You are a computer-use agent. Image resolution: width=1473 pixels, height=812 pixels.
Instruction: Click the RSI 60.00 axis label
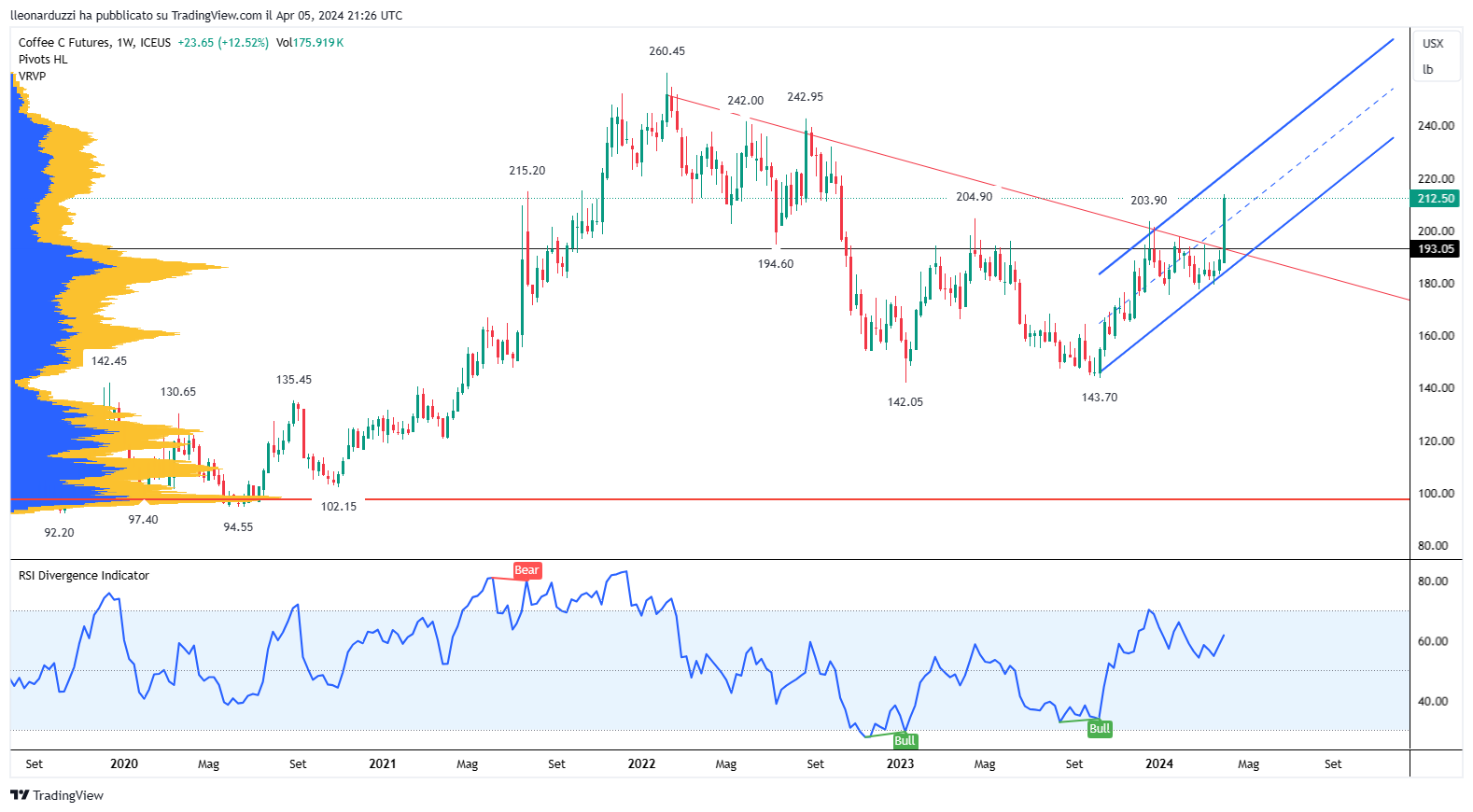click(x=1433, y=642)
